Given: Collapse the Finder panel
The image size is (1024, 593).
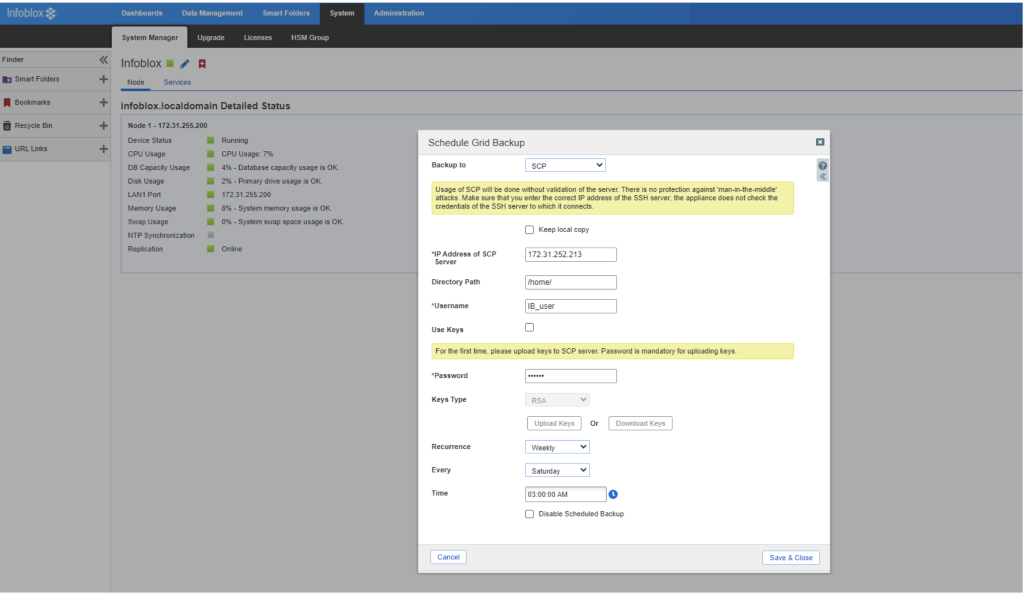Looking at the screenshot, I should point(103,60).
